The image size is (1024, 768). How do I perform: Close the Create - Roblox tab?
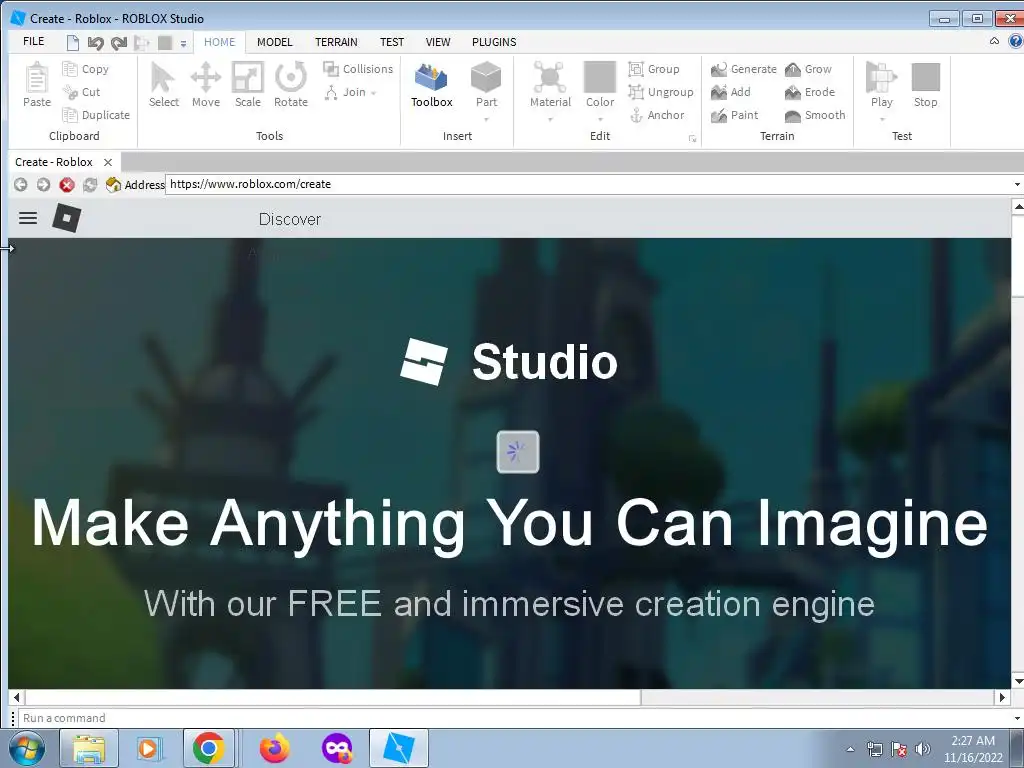(108, 162)
